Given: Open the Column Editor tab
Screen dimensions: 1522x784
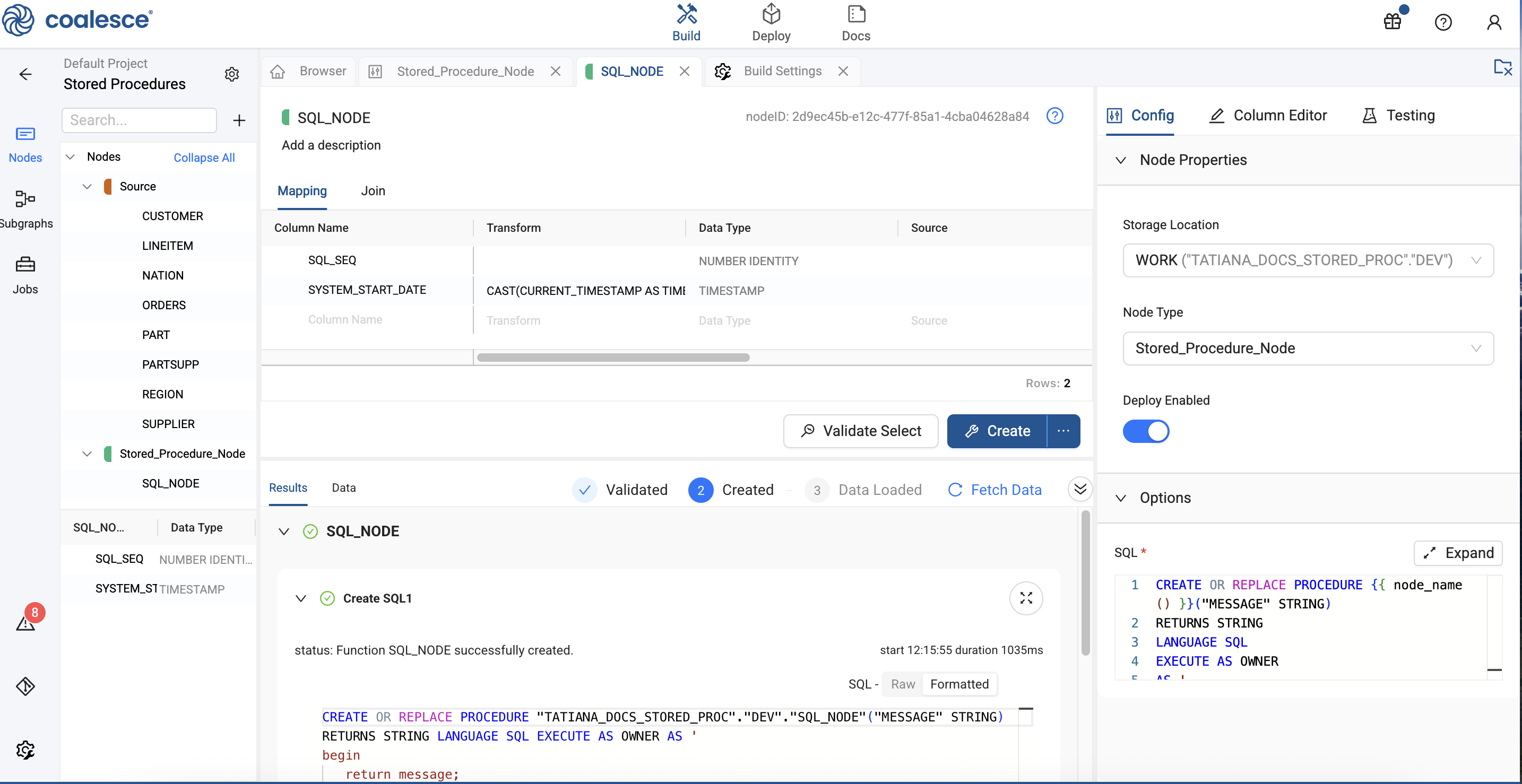Looking at the screenshot, I should point(1268,115).
